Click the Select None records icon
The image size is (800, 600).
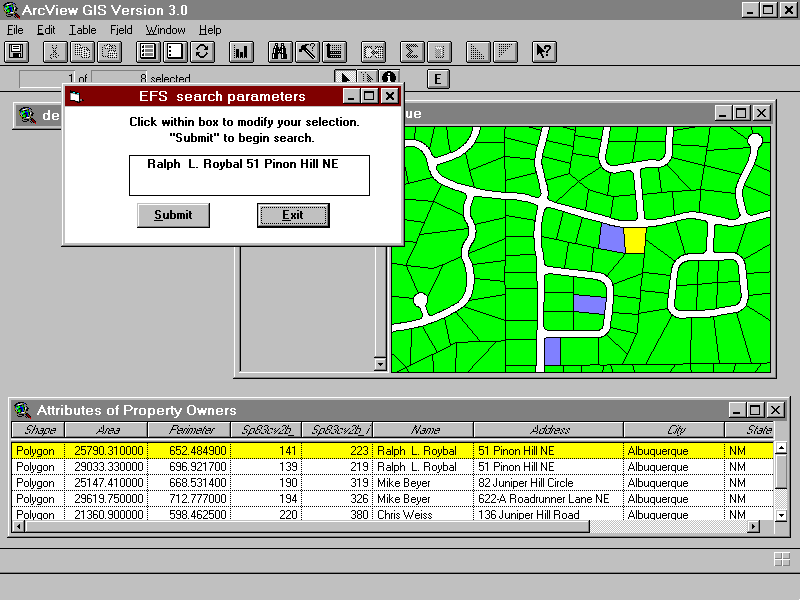[175, 52]
